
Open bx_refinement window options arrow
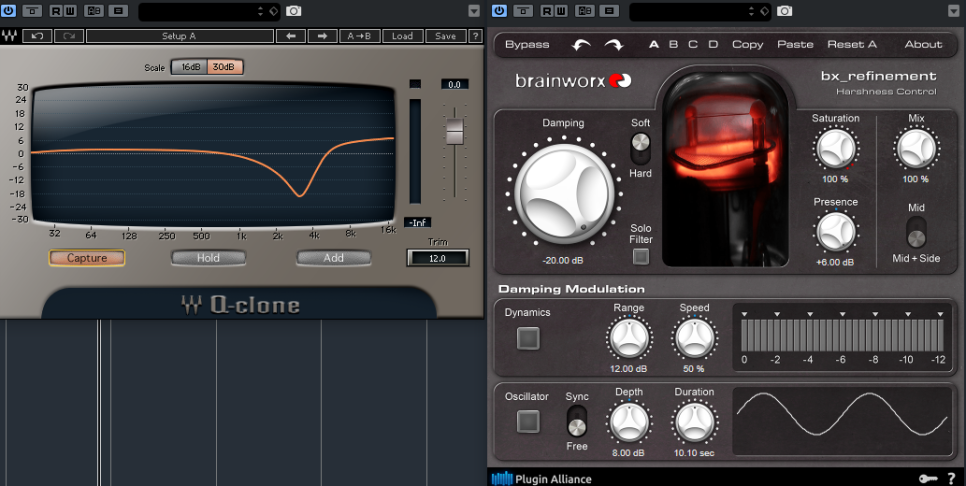[x=954, y=11]
